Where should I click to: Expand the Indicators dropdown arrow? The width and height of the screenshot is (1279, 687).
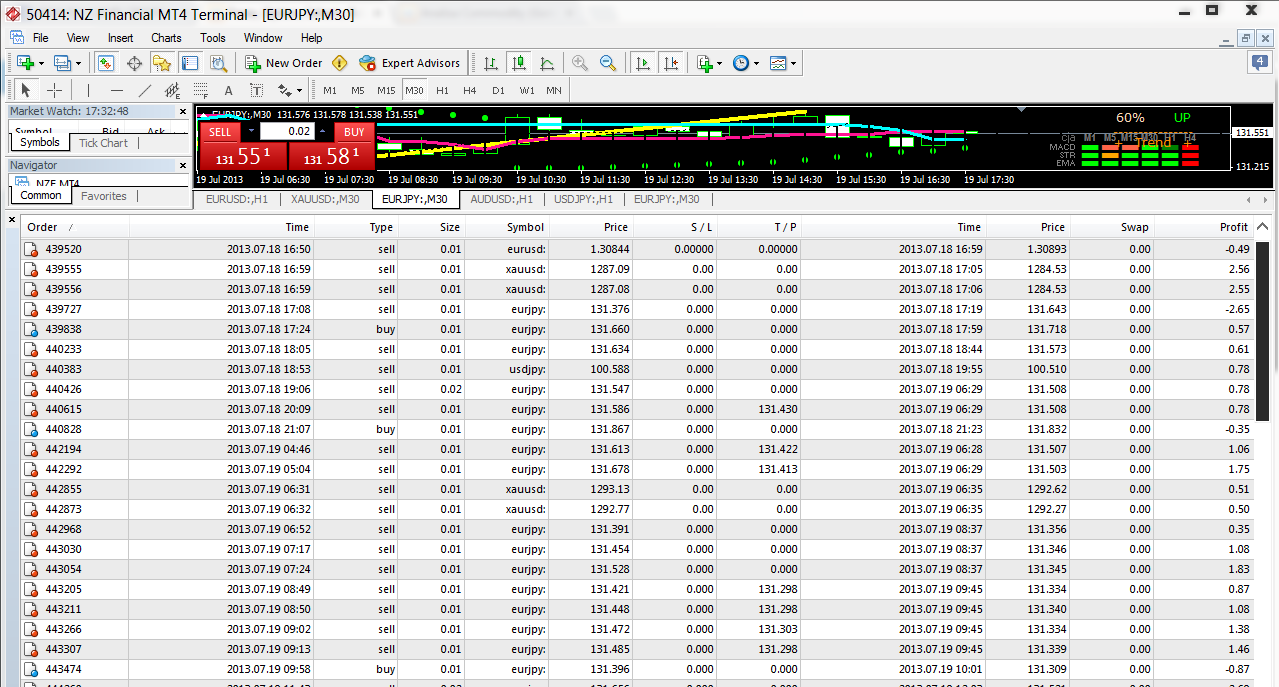point(720,63)
